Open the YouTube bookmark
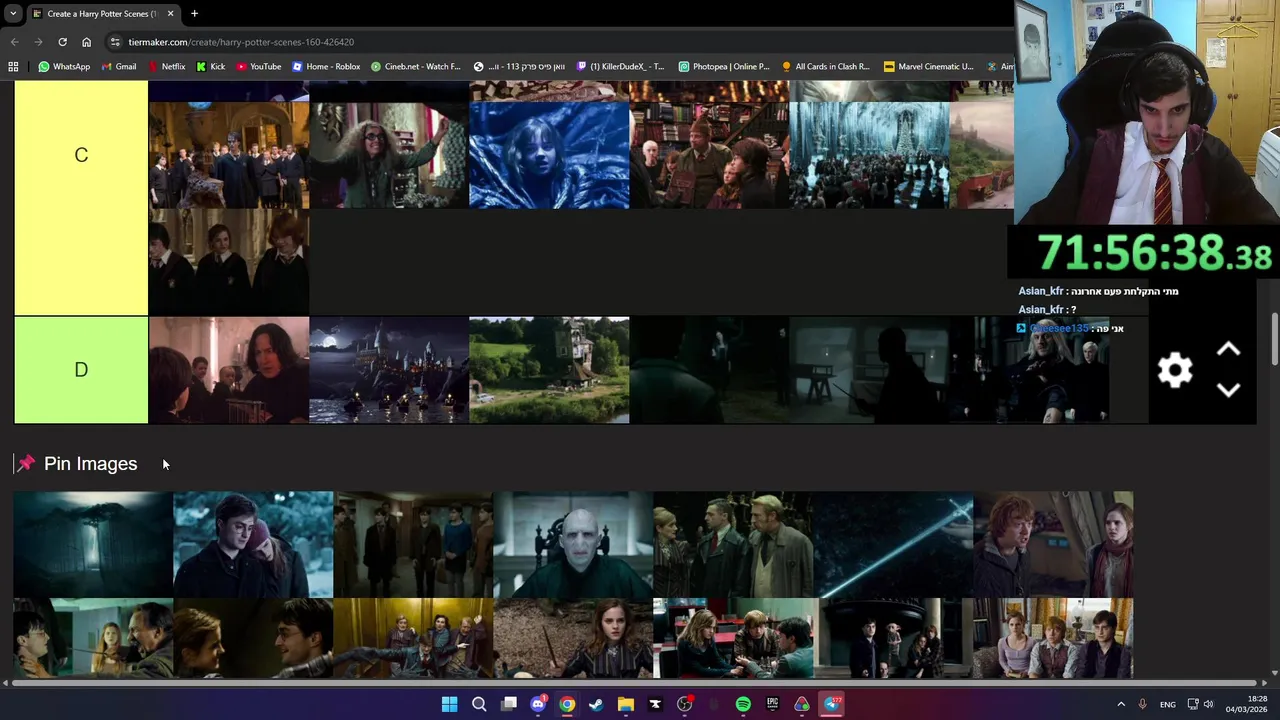Image resolution: width=1280 pixels, height=720 pixels. (259, 67)
